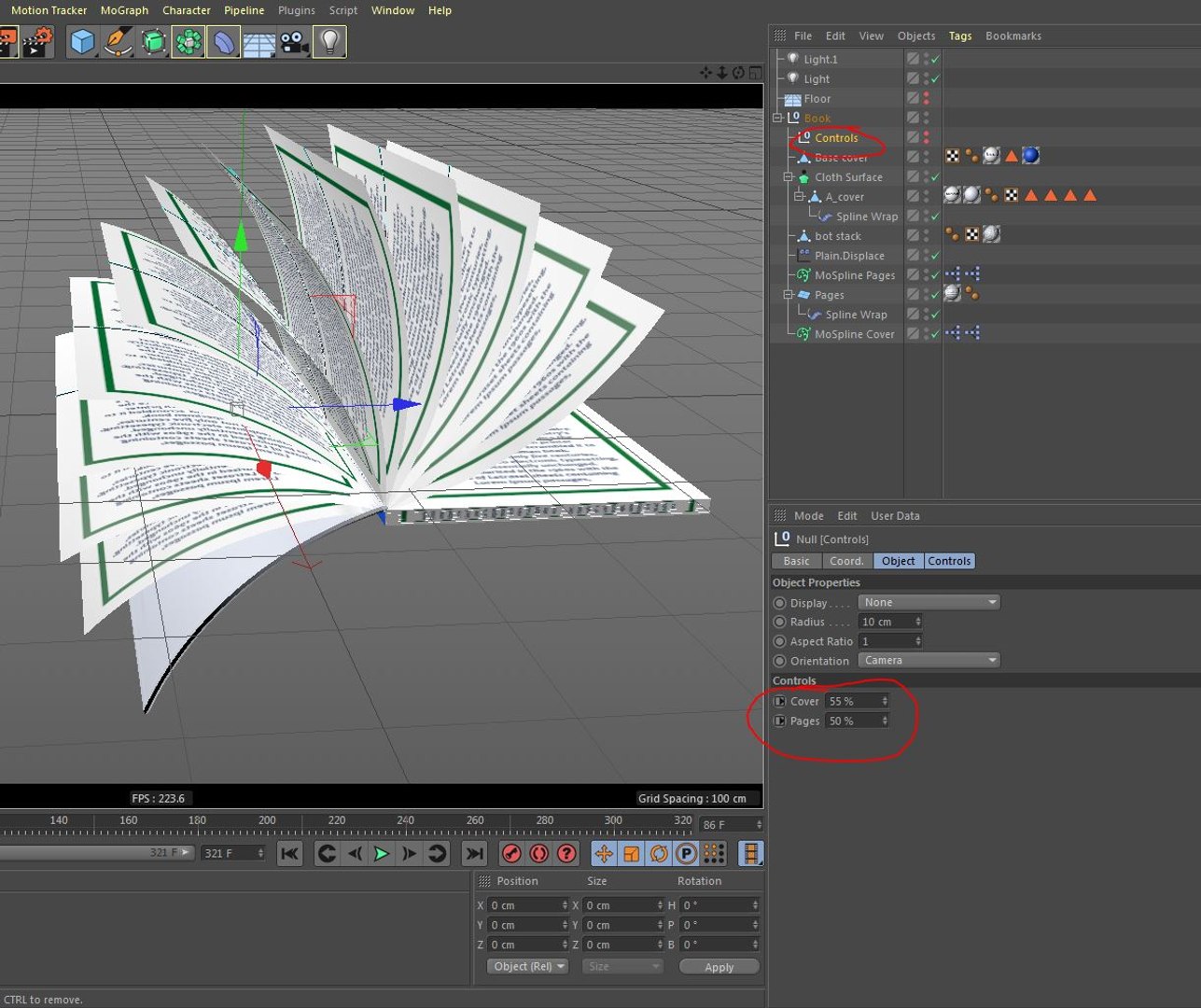Toggle position keying with move arrows icon
This screenshot has width=1201, height=1008.
(604, 853)
